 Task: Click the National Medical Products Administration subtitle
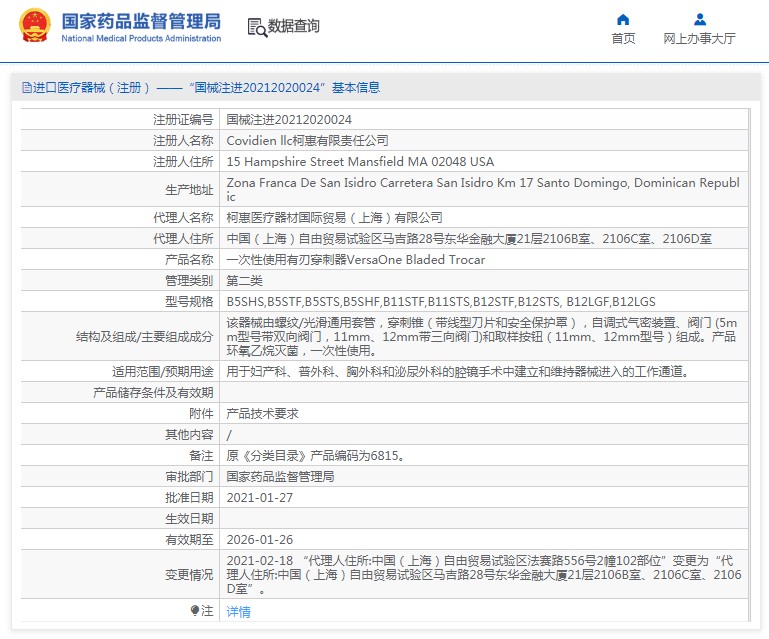coord(141,39)
